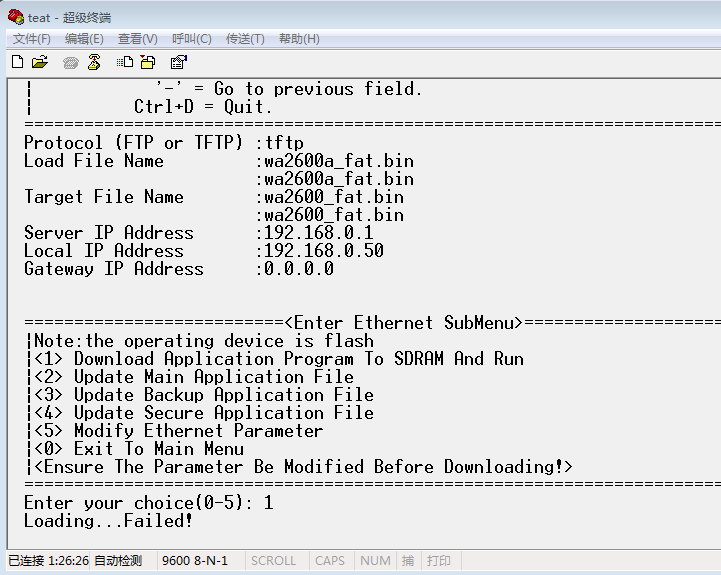
Task: Click the Disconnect toolbar icon
Action: 94,62
